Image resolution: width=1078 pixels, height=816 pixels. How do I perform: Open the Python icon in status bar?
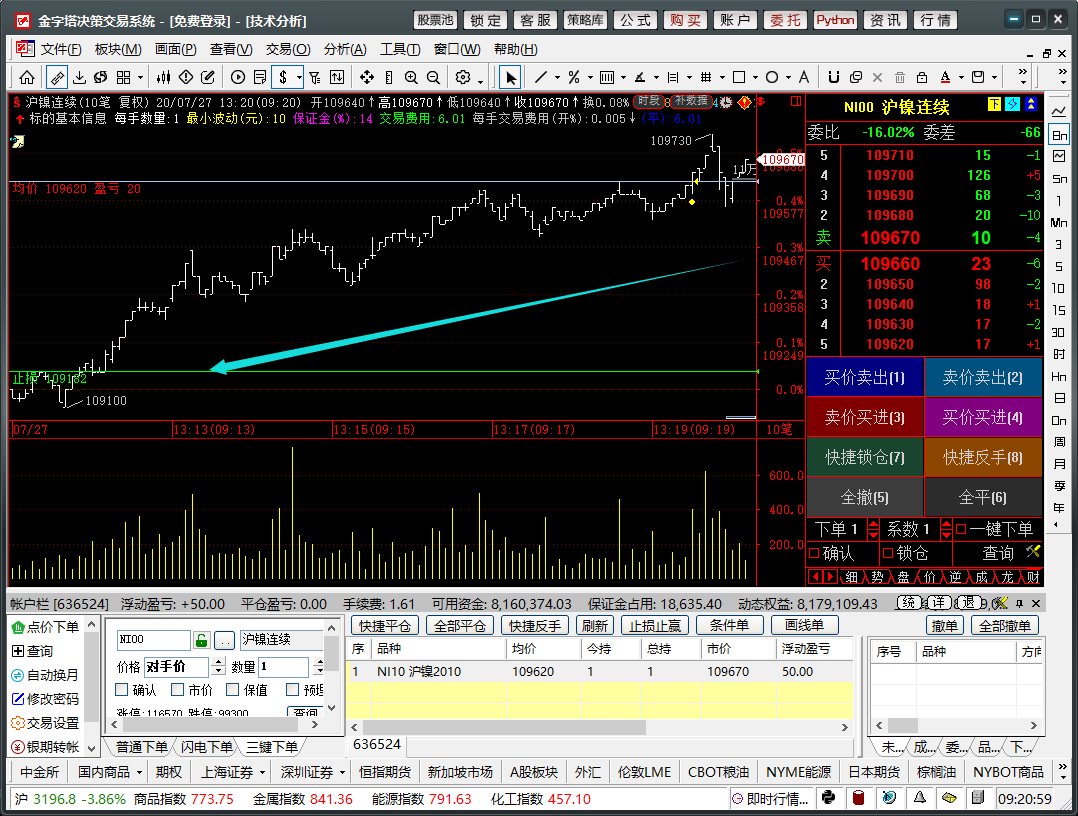point(828,797)
